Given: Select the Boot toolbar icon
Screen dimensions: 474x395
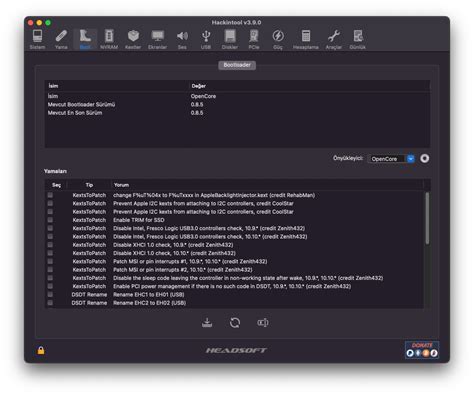Looking at the screenshot, I should pyautogui.click(x=85, y=39).
